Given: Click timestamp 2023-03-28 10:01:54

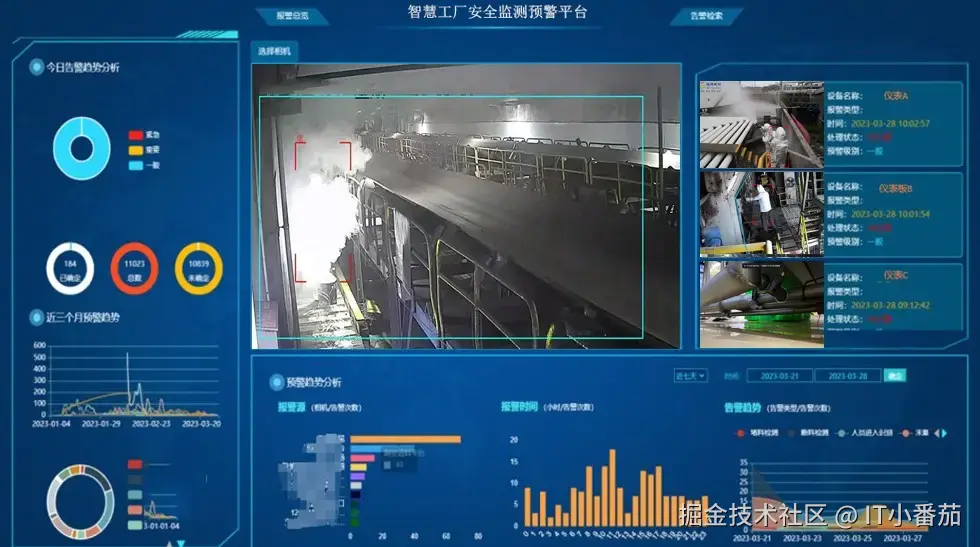Looking at the screenshot, I should point(891,214).
